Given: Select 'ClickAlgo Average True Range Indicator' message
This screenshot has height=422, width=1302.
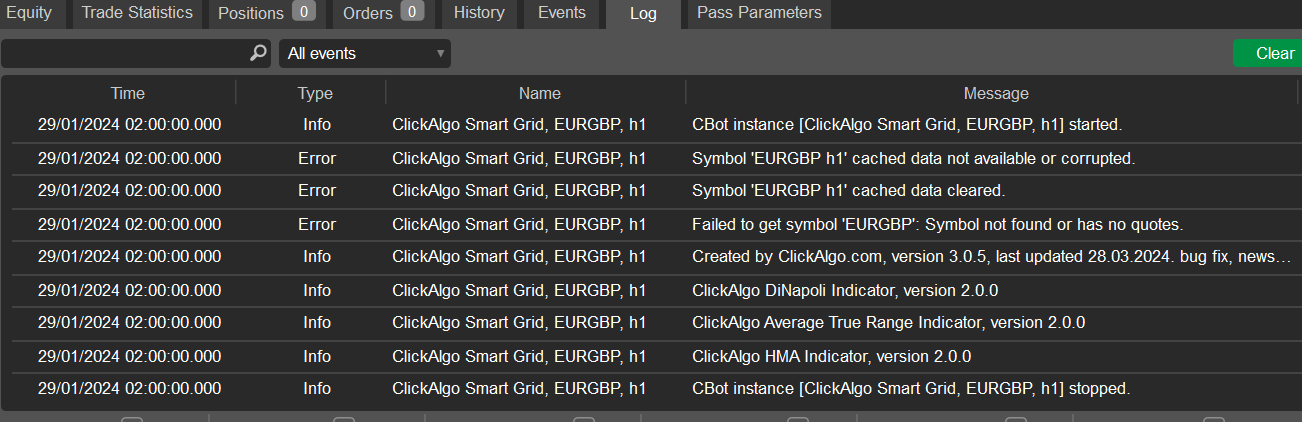Looking at the screenshot, I should [888, 322].
